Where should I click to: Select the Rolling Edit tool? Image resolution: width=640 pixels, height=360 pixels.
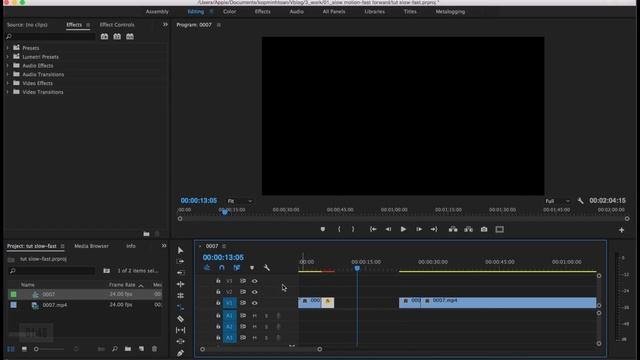pyautogui.click(x=180, y=296)
